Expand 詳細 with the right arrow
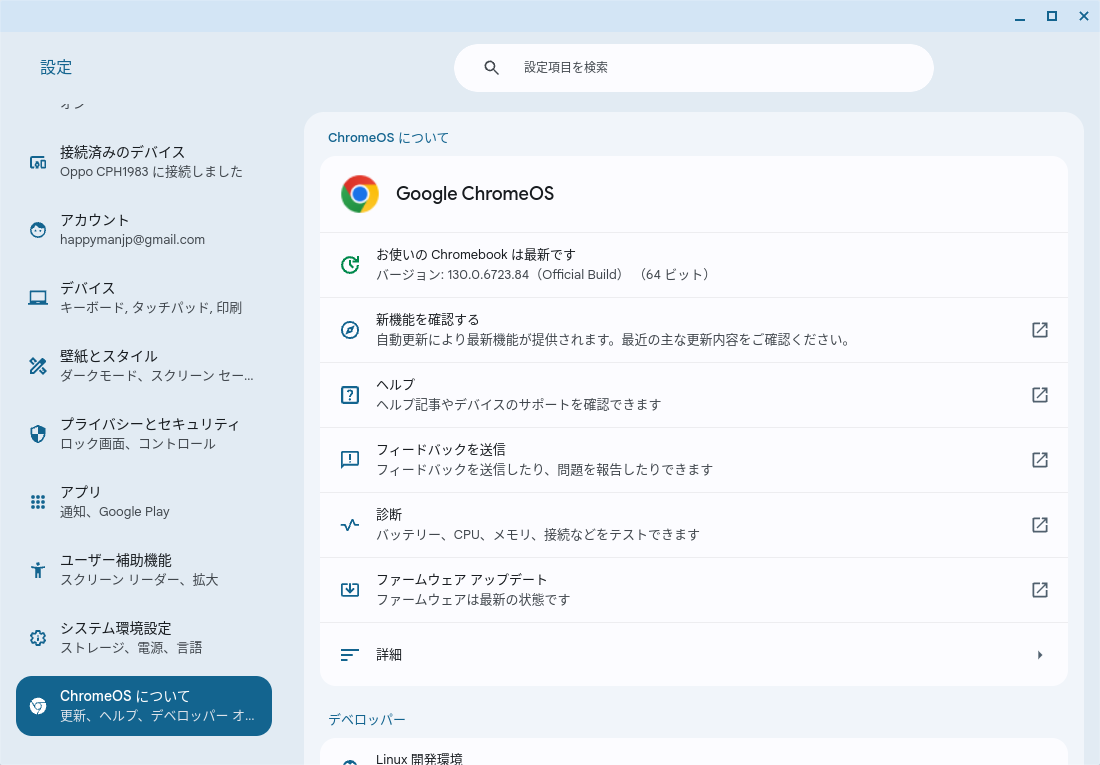 point(1040,655)
